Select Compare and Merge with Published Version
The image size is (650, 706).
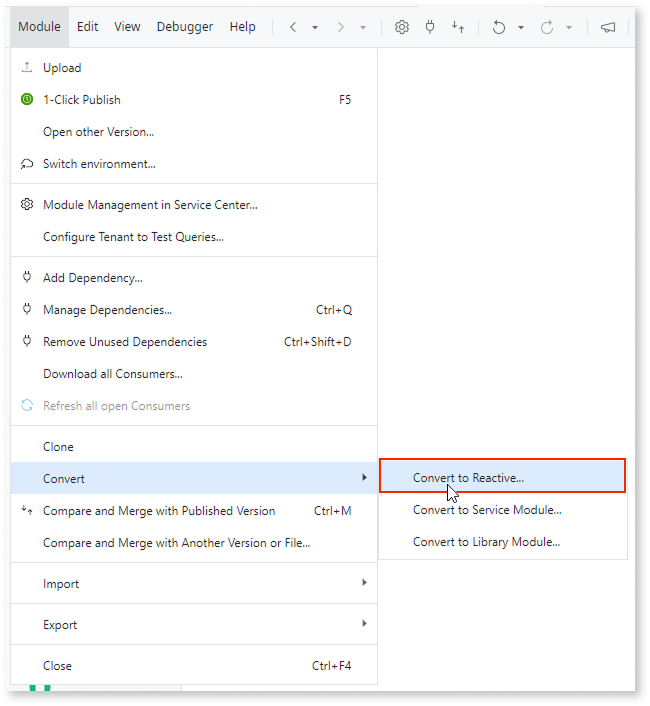pos(194,511)
